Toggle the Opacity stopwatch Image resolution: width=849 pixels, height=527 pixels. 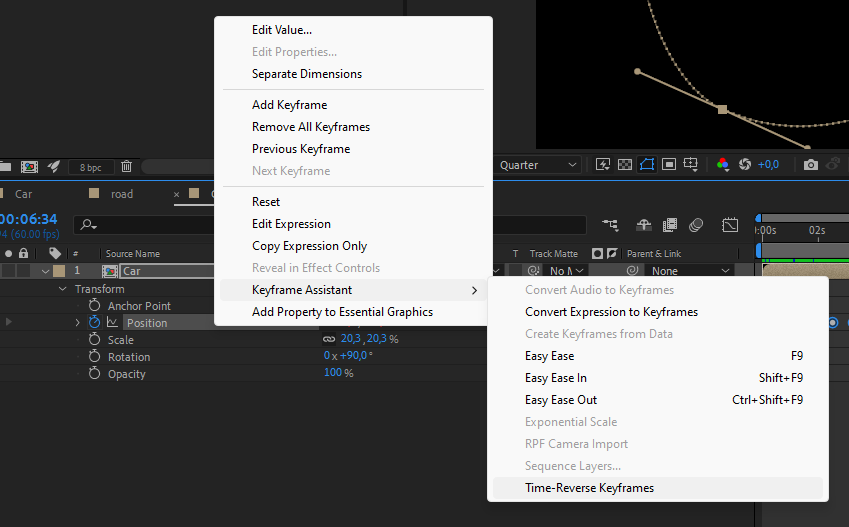point(95,374)
